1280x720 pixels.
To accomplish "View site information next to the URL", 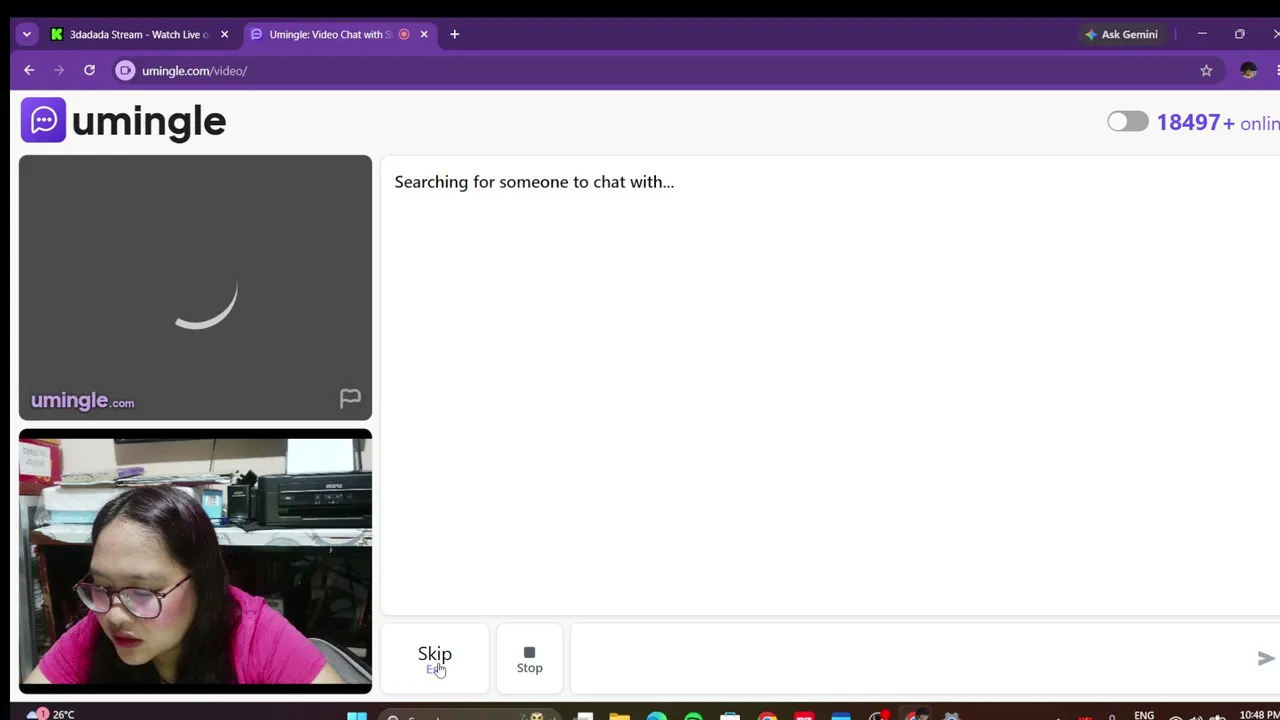I will point(125,70).
